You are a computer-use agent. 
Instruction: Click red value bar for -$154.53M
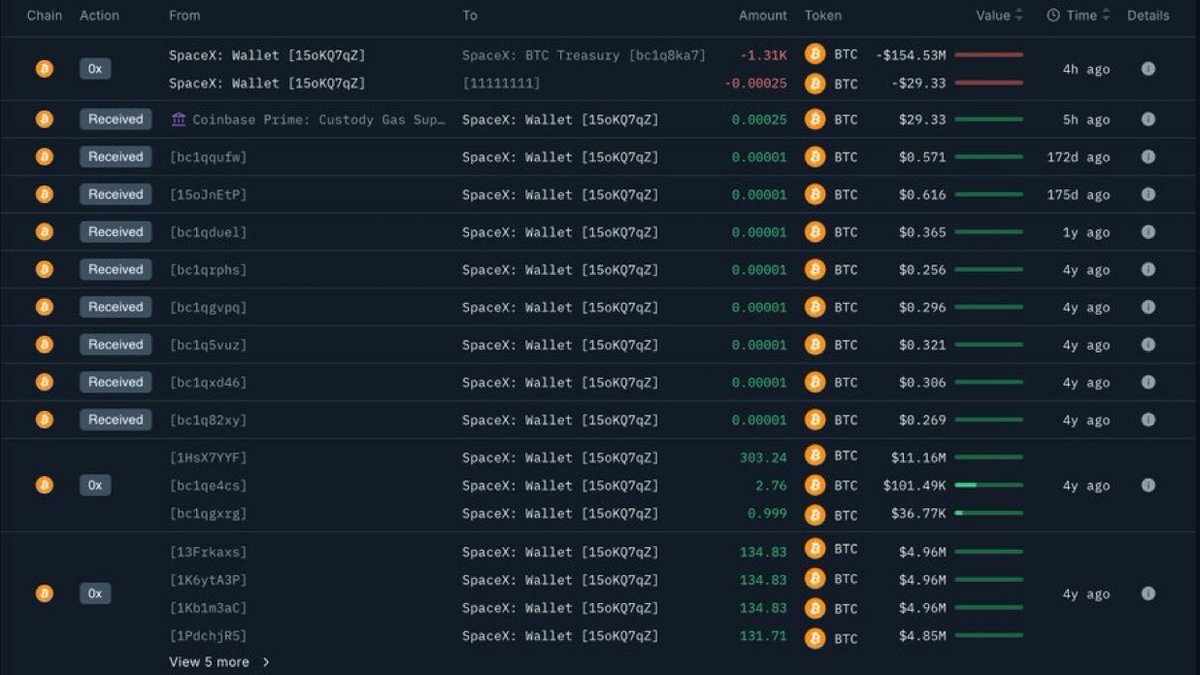point(989,54)
